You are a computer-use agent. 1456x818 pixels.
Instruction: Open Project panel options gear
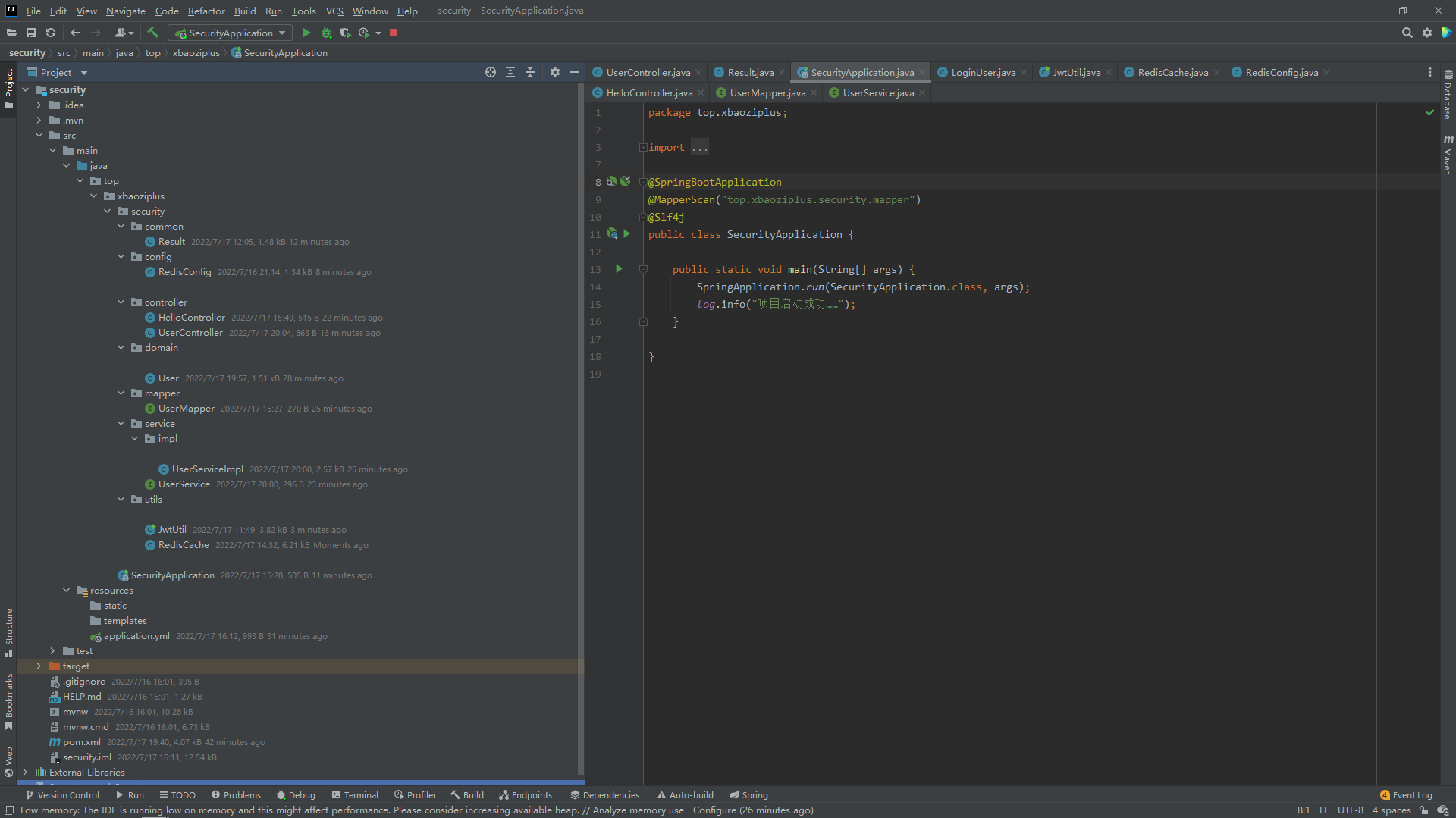[555, 72]
